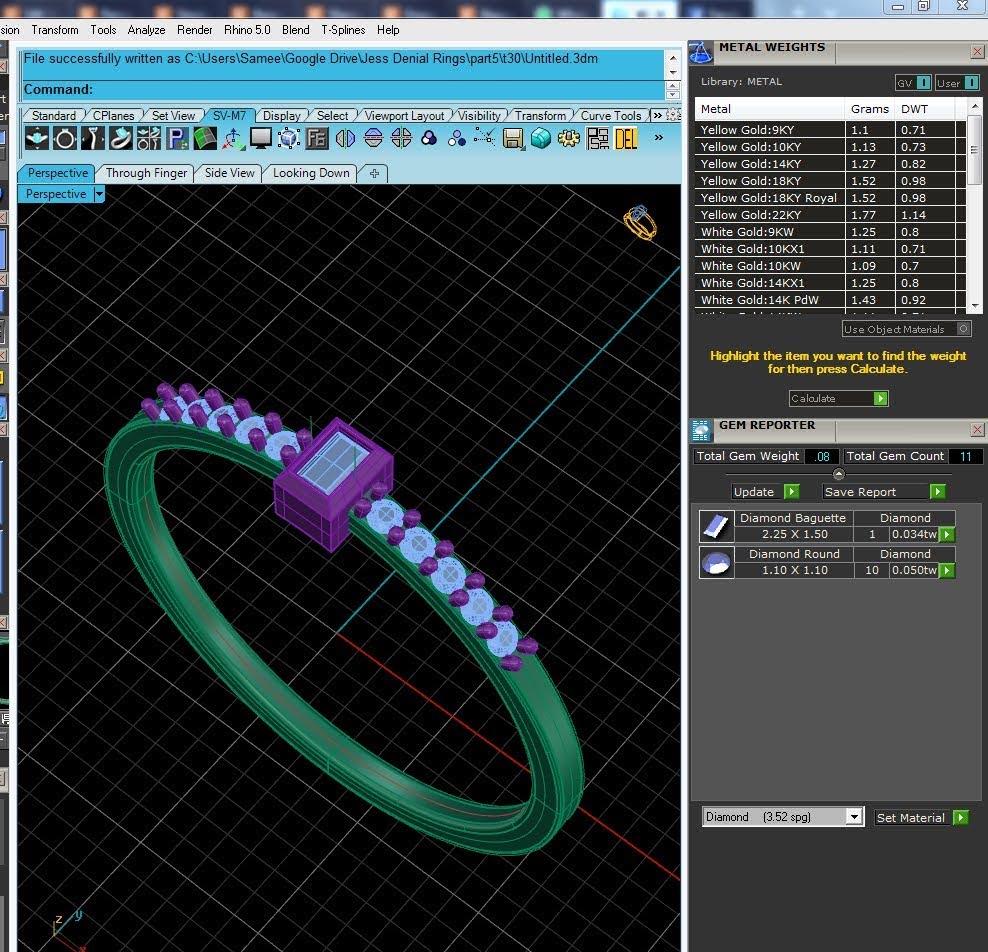Image resolution: width=988 pixels, height=952 pixels.
Task: Expand the Diamond Round row arrow
Action: 946,570
